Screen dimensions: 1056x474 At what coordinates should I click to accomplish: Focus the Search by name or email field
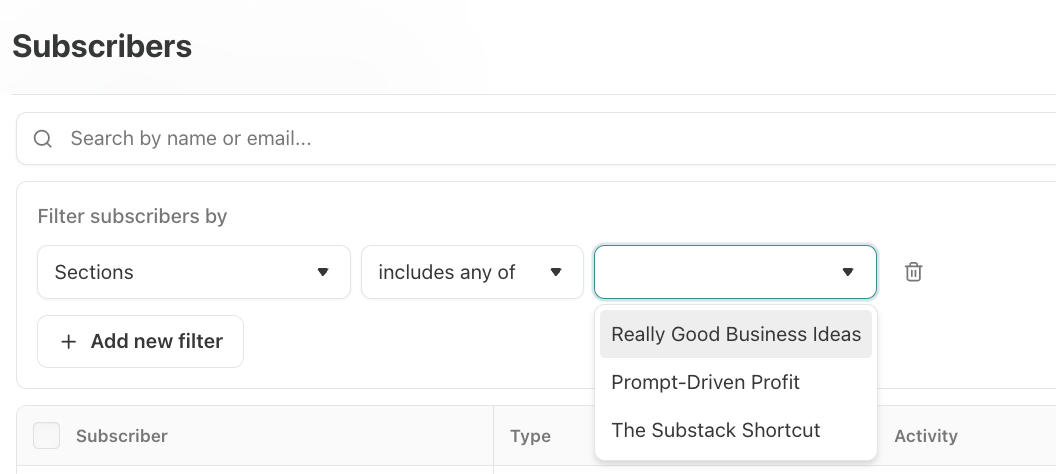[x=500, y=139]
